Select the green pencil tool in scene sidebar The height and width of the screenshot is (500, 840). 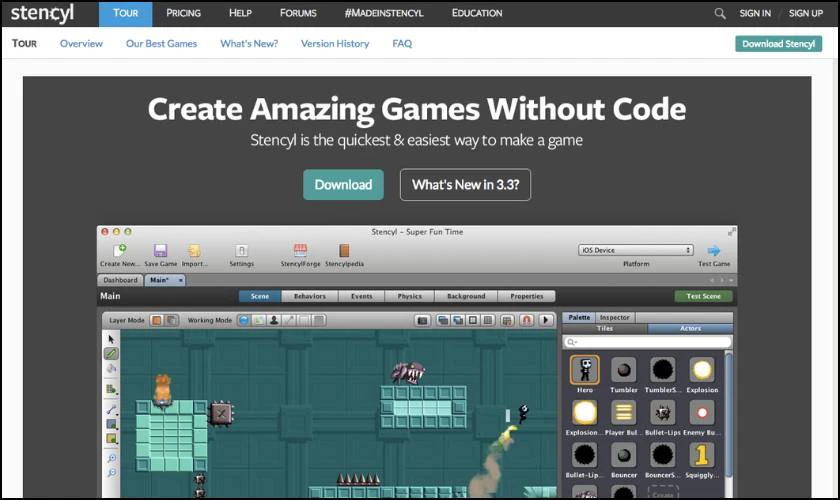tap(111, 354)
